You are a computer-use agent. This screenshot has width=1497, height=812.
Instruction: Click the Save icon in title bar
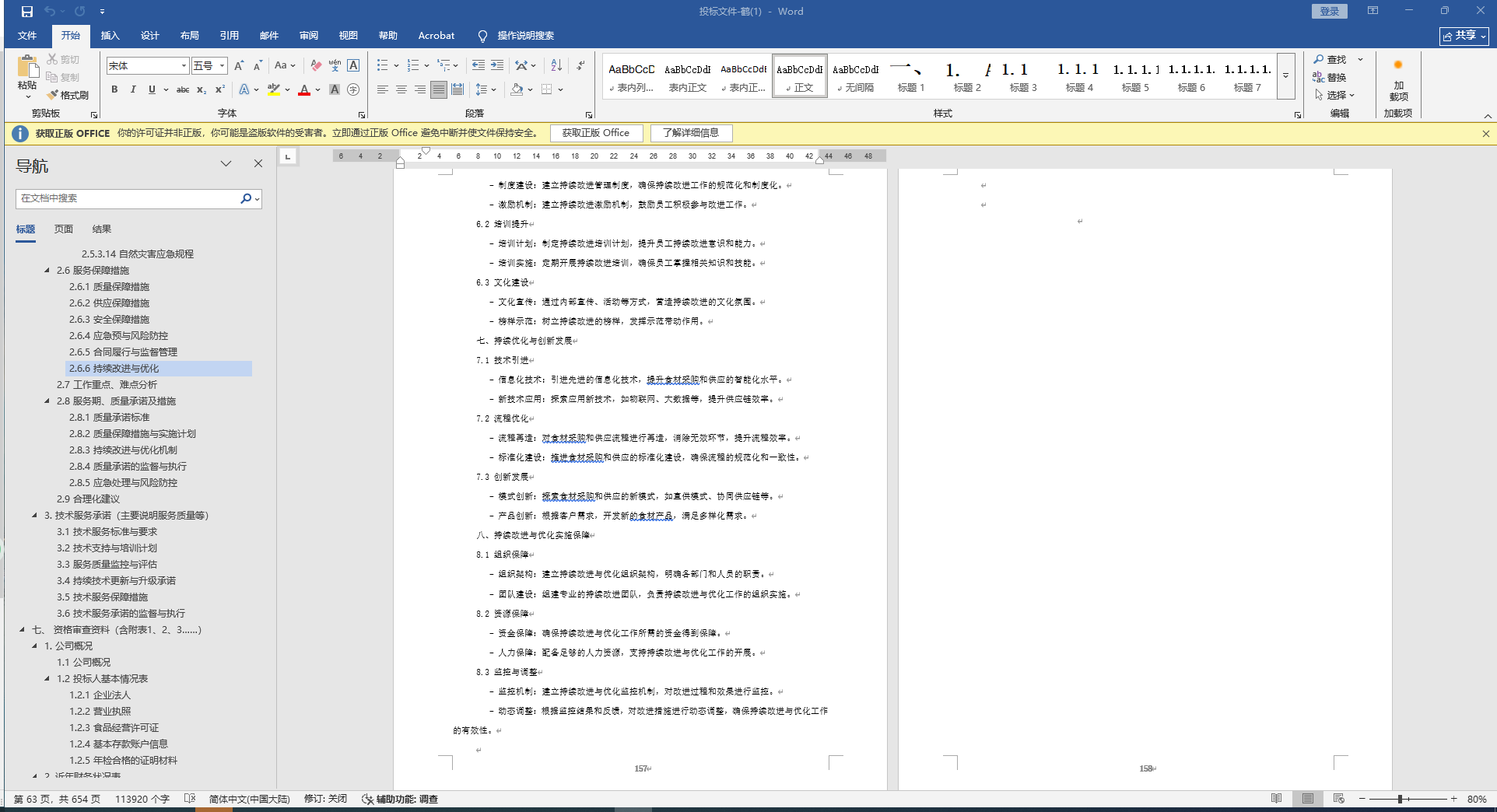27,12
